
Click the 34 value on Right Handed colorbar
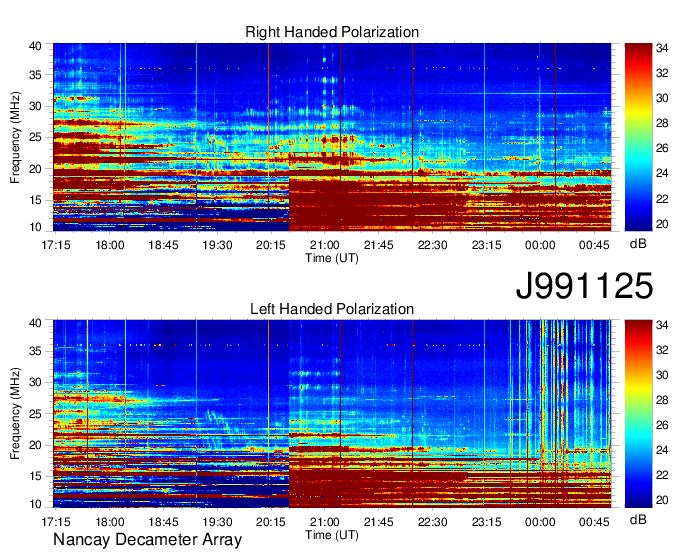click(x=663, y=49)
